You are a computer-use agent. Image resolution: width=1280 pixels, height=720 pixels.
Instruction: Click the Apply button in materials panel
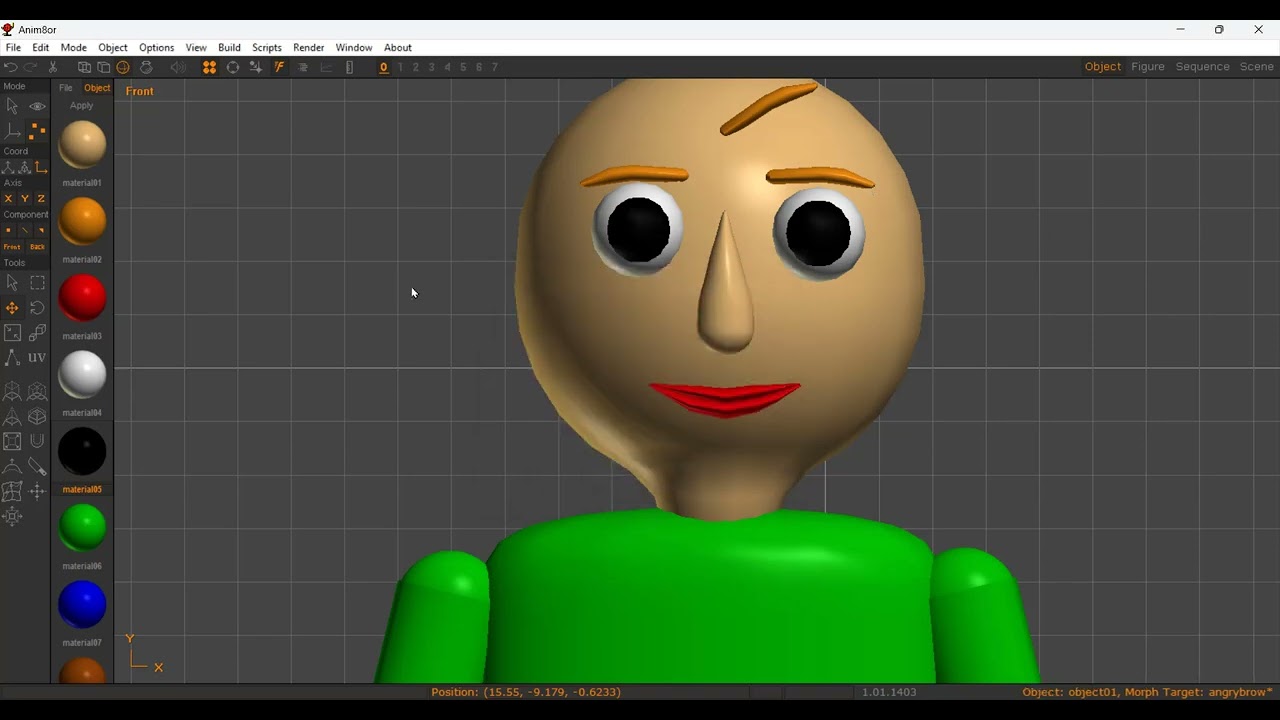pyautogui.click(x=82, y=105)
